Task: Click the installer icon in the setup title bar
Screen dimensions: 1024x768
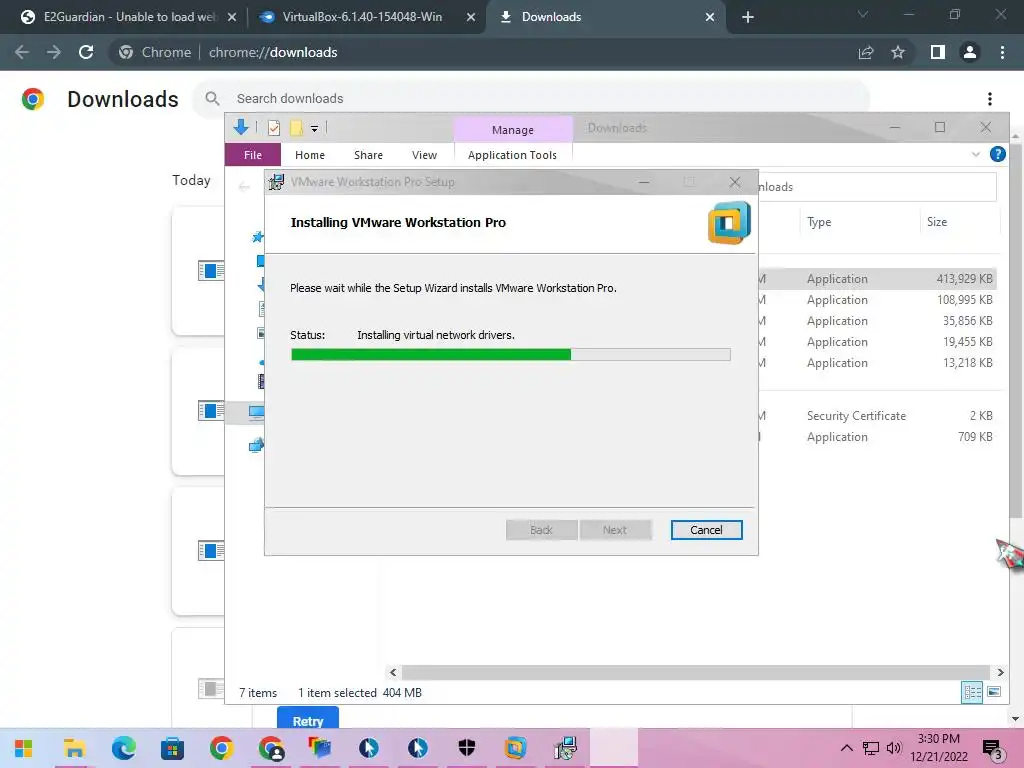Action: 276,182
